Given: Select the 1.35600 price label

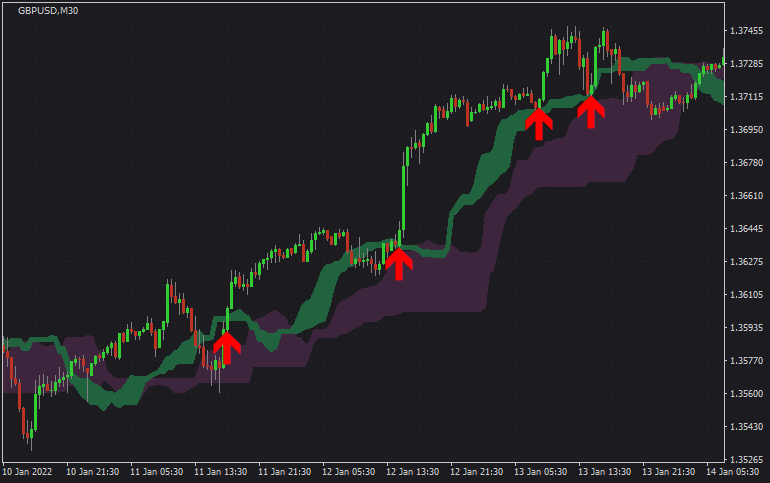Looking at the screenshot, I should coord(746,394).
